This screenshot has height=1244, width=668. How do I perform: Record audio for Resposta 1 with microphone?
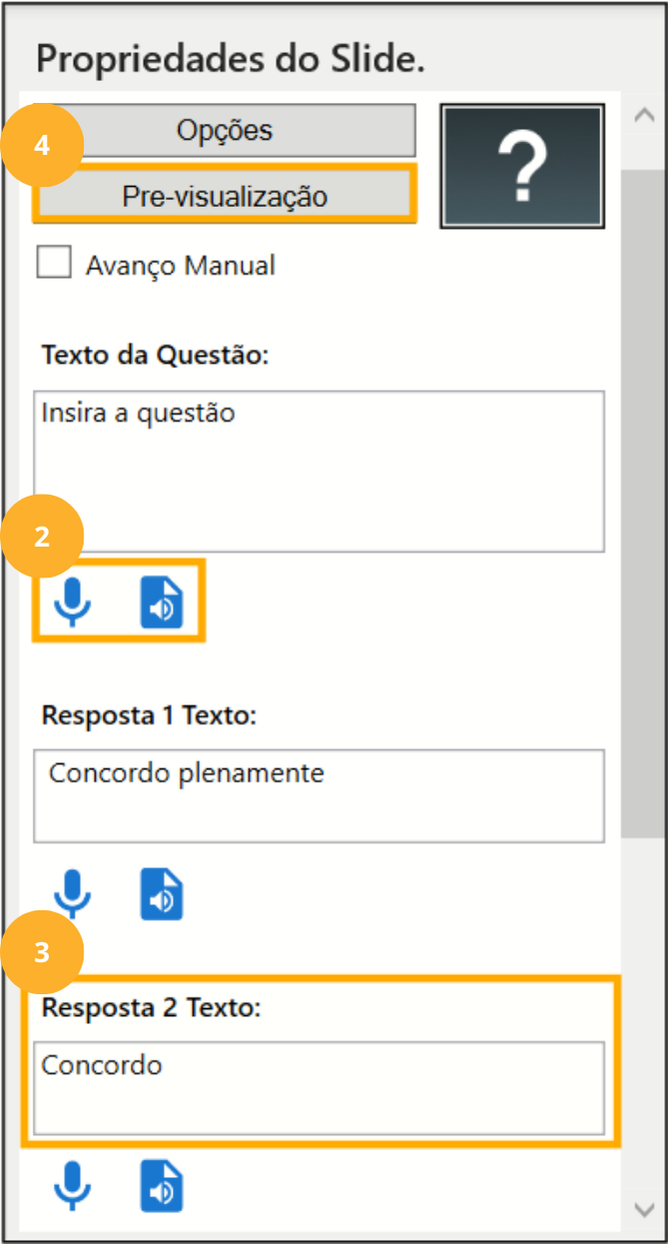[72, 893]
